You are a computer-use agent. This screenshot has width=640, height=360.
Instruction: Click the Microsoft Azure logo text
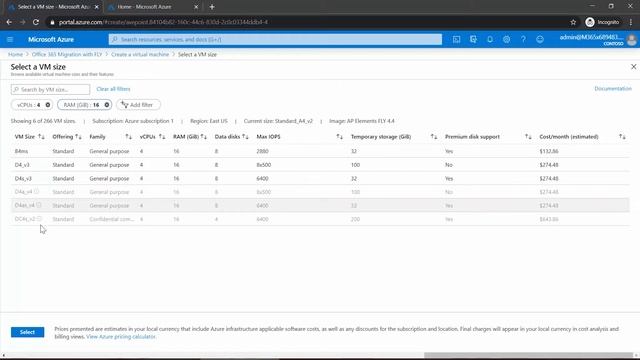point(51,40)
